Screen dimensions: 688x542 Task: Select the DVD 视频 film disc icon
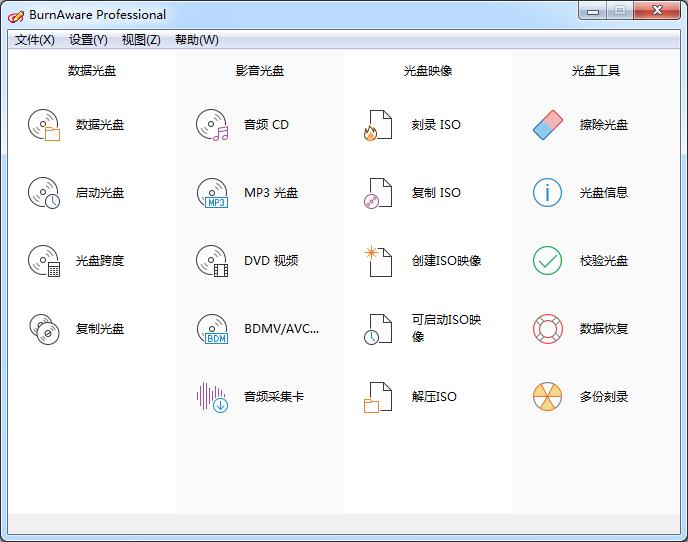(212, 261)
